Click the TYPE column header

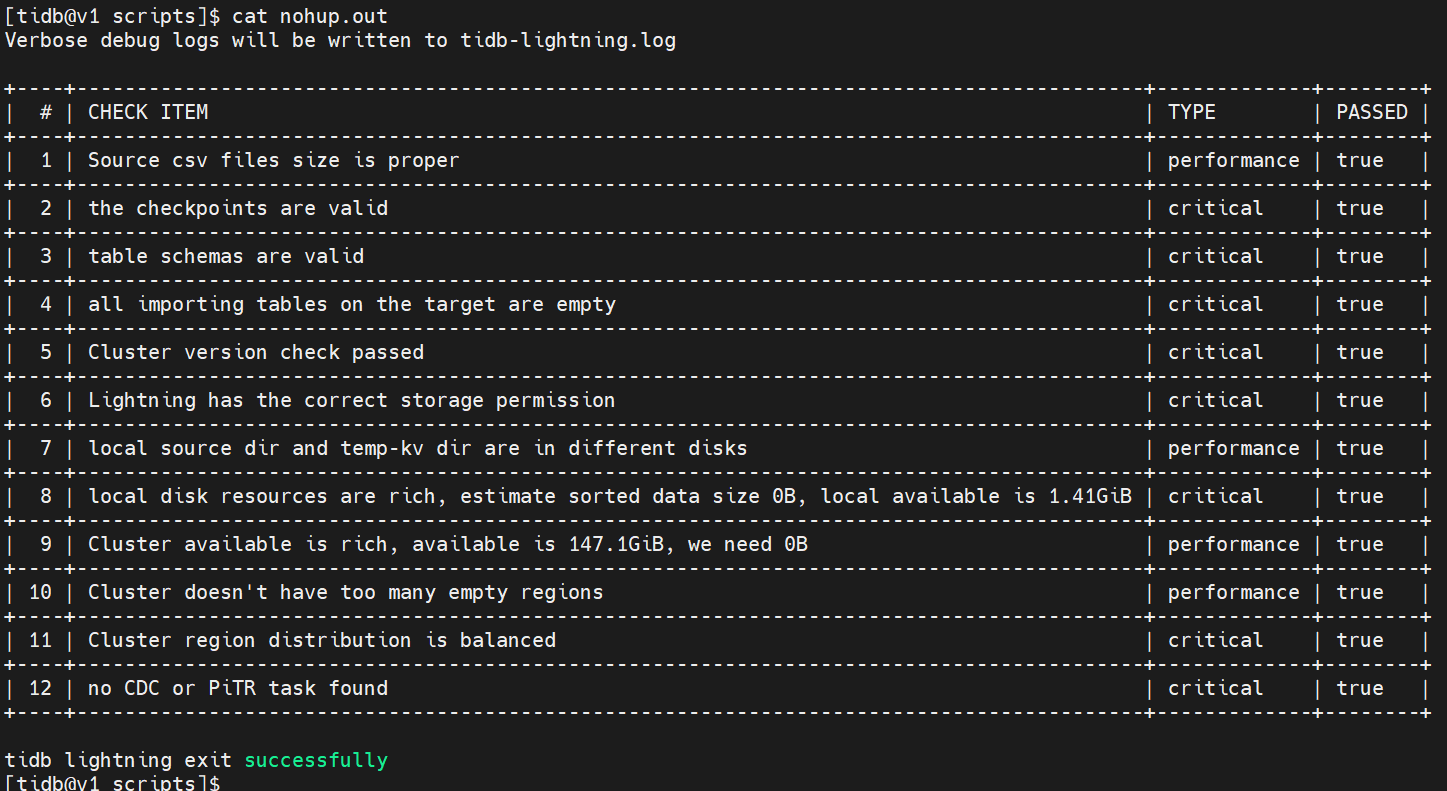pyautogui.click(x=1192, y=112)
